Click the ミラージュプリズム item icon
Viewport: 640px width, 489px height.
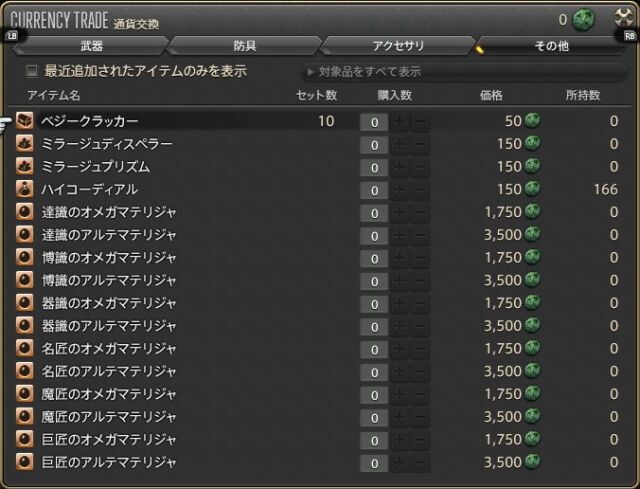click(x=25, y=167)
